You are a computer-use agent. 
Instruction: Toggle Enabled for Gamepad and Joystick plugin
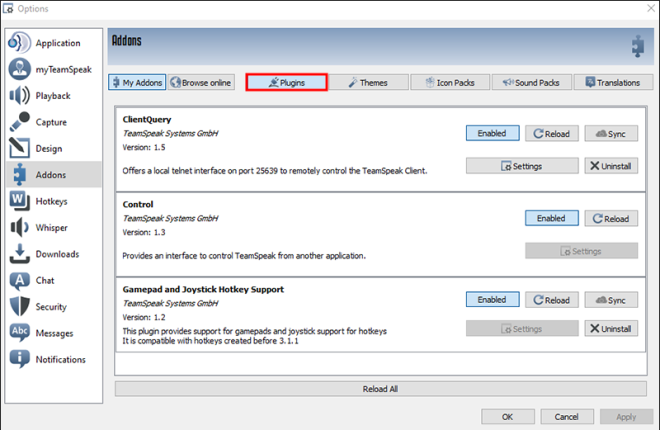pyautogui.click(x=492, y=300)
